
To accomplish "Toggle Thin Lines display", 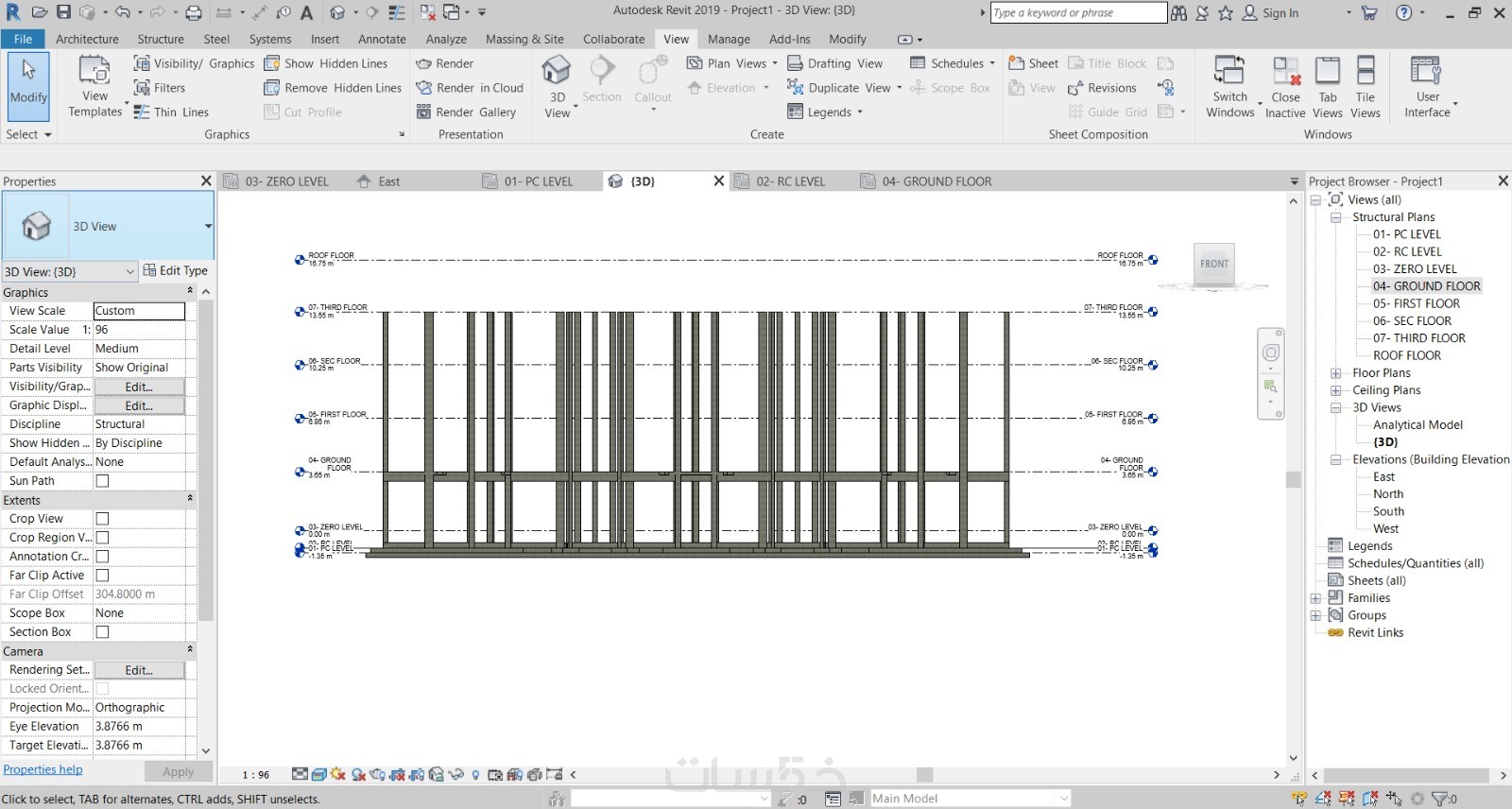I will pos(171,112).
